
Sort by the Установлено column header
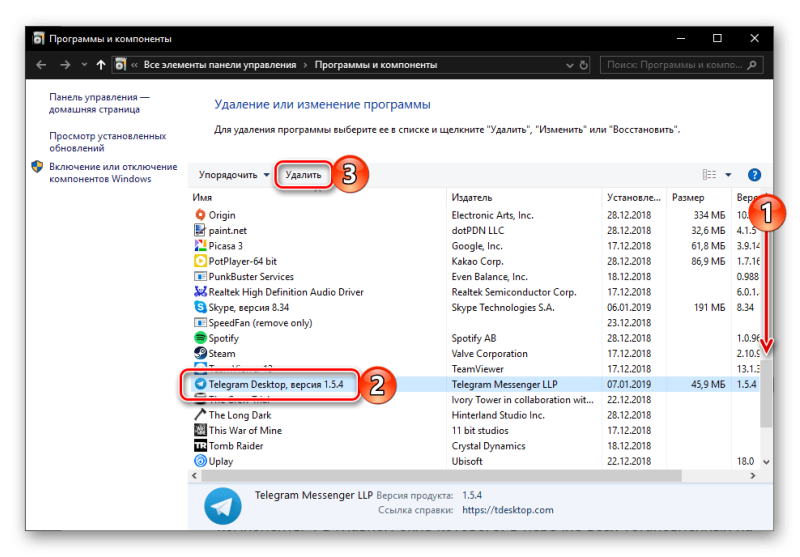pyautogui.click(x=634, y=197)
